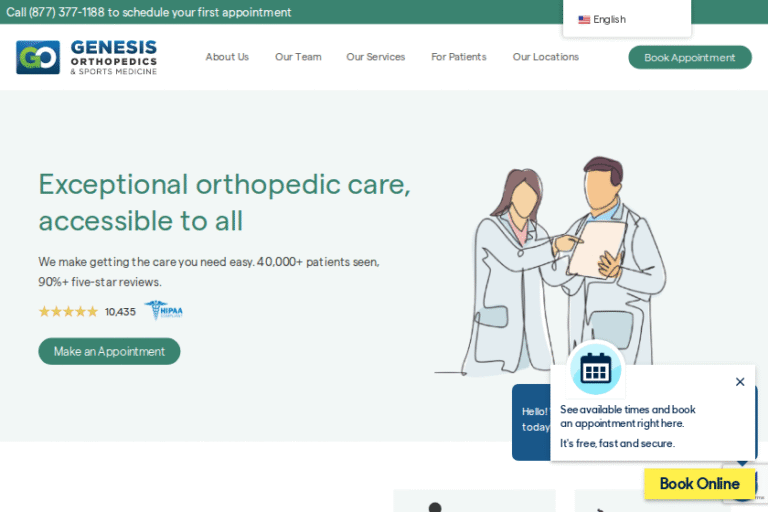Expand the Our Services menu

click(x=375, y=57)
